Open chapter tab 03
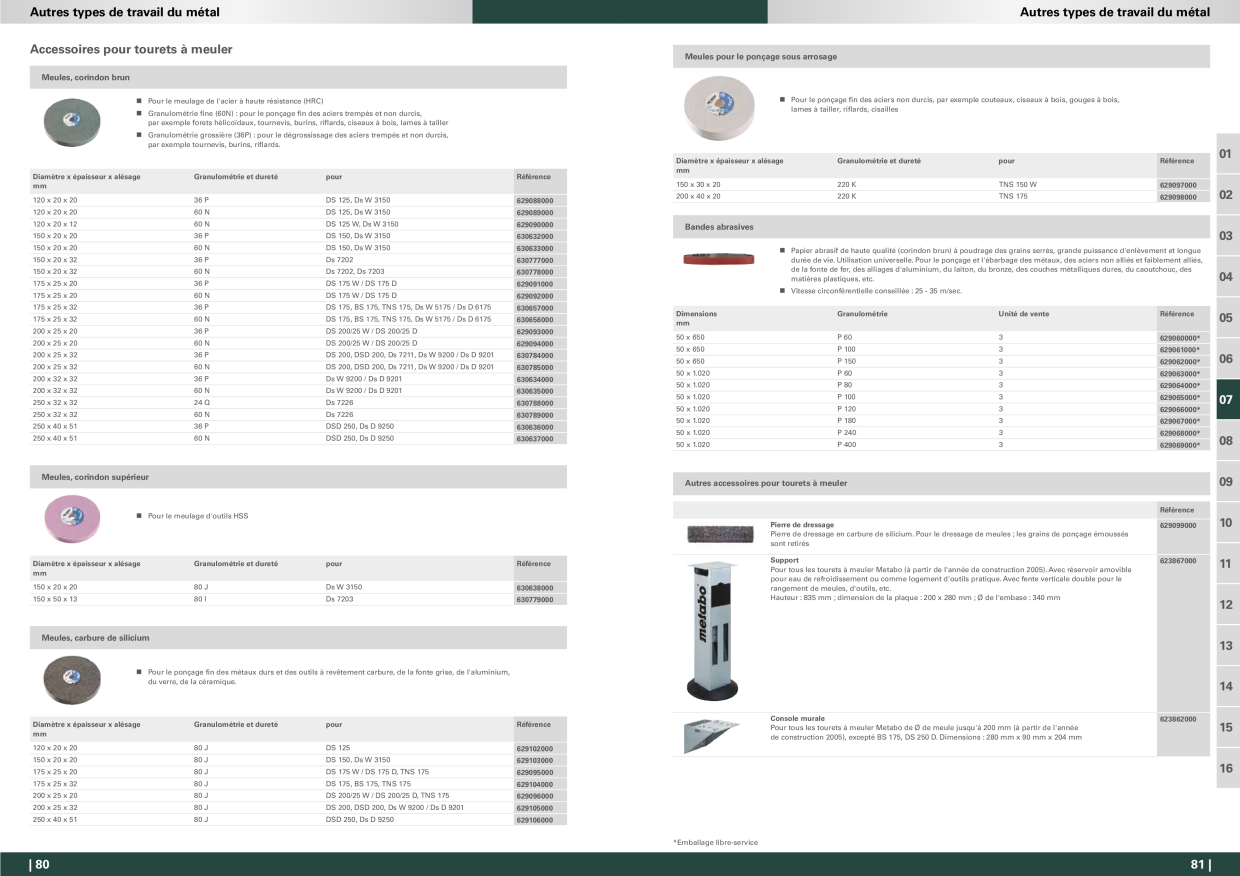The width and height of the screenshot is (1240, 876). (x=1227, y=236)
